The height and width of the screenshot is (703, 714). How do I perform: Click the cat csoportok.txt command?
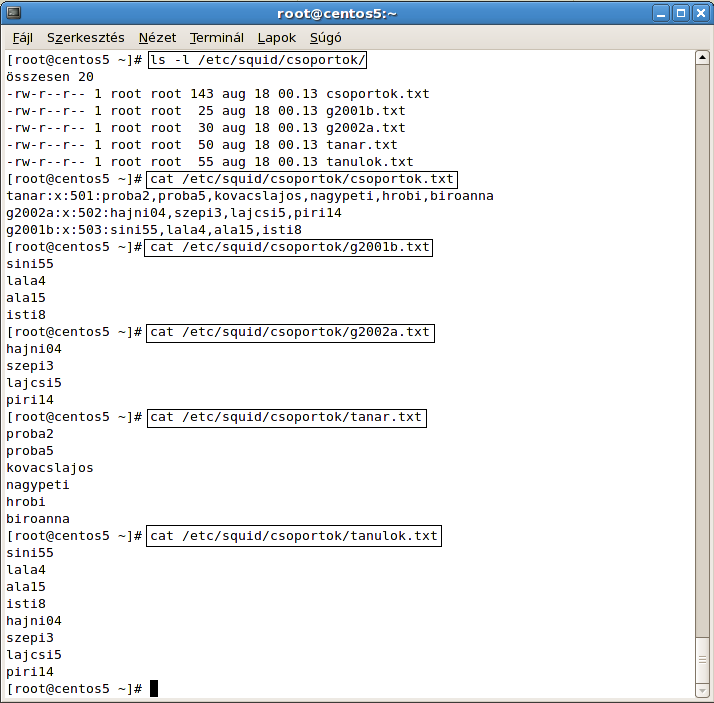tap(301, 179)
